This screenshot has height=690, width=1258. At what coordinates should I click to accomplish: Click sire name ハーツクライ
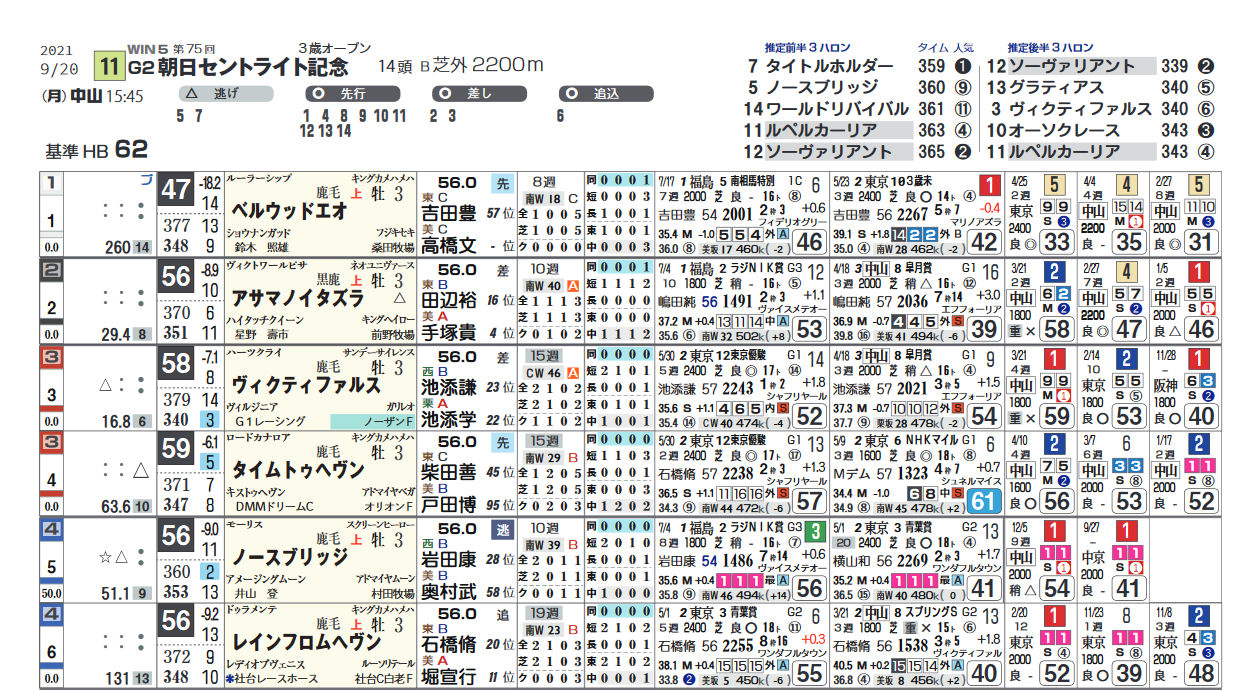click(254, 351)
